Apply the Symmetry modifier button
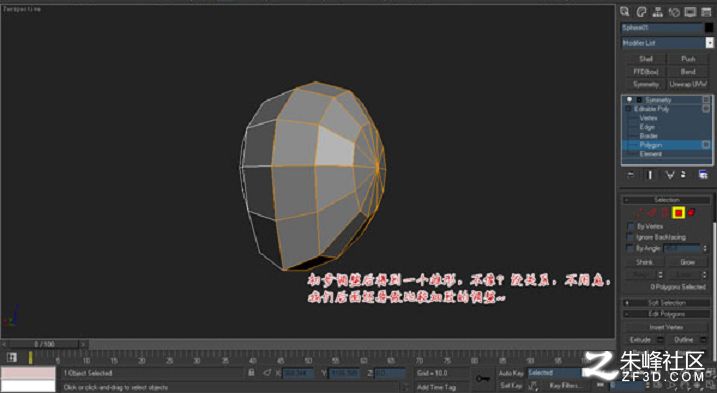This screenshot has height=393, width=717. click(x=646, y=84)
